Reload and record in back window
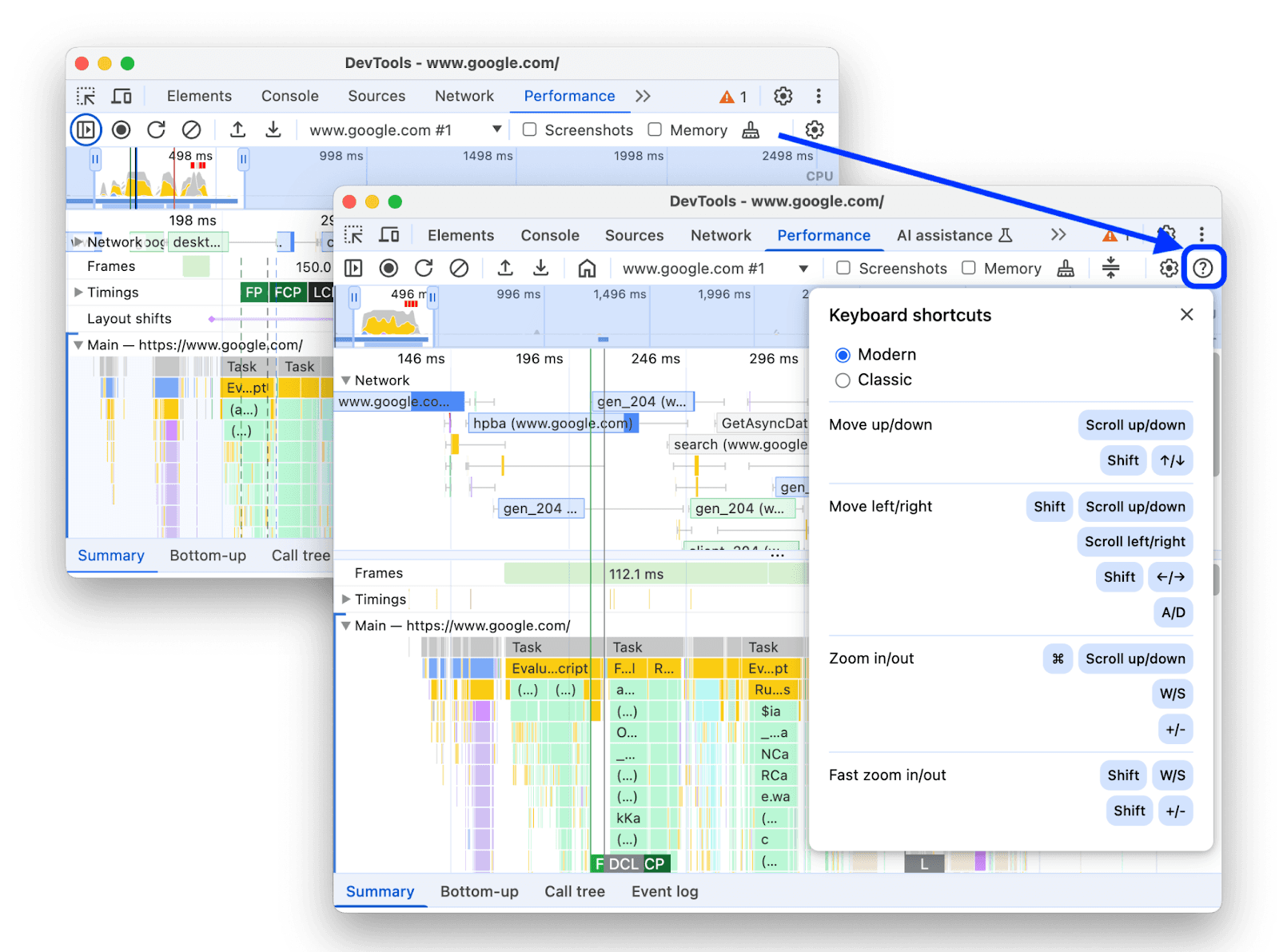Image resolution: width=1279 pixels, height=952 pixels. pyautogui.click(x=157, y=129)
